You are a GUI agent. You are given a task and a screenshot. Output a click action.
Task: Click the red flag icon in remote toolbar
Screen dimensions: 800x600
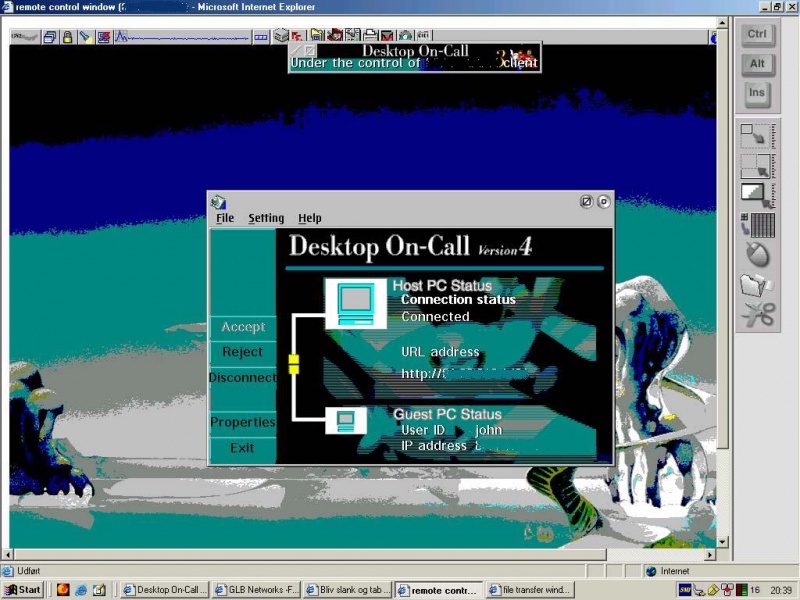click(296, 35)
